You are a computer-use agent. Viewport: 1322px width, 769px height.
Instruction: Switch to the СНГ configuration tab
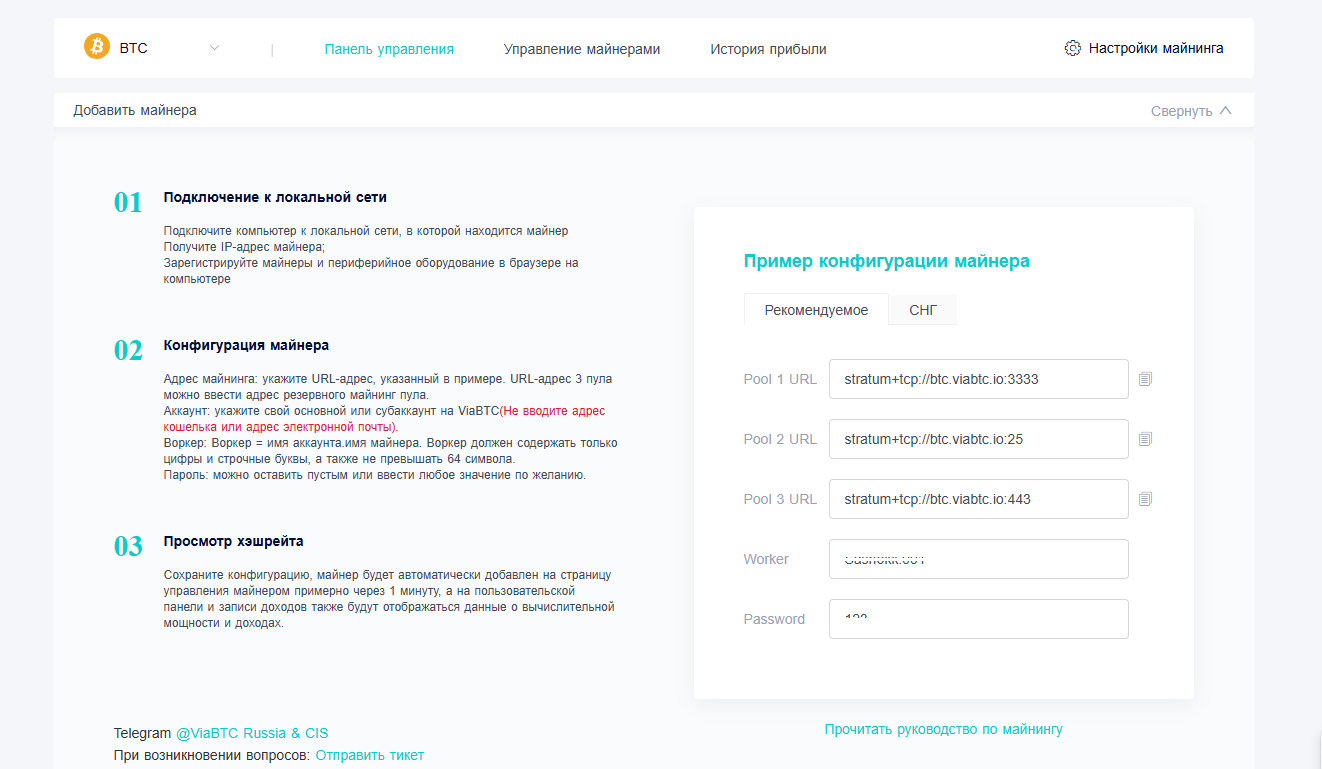click(x=921, y=310)
